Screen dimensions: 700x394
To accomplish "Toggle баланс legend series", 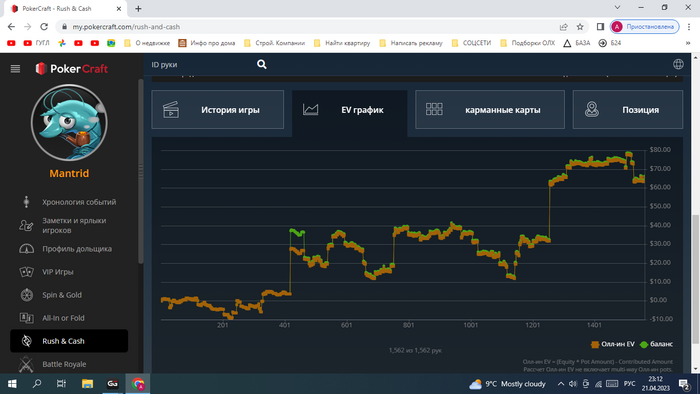I will [x=656, y=344].
